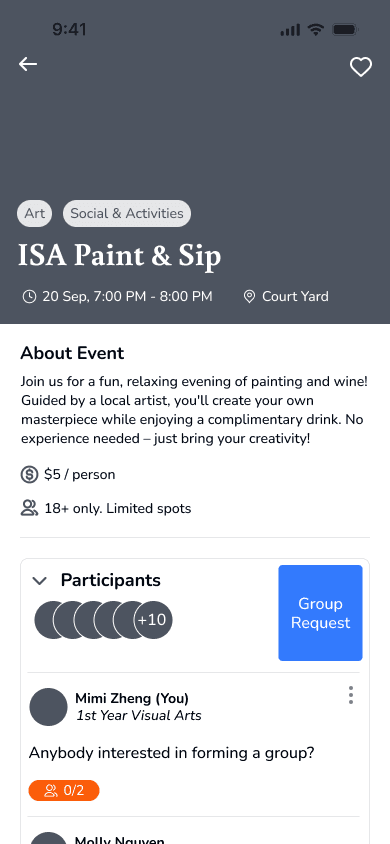The height and width of the screenshot is (844, 390).
Task: Tap the battery icon in status bar
Action: [x=345, y=30]
